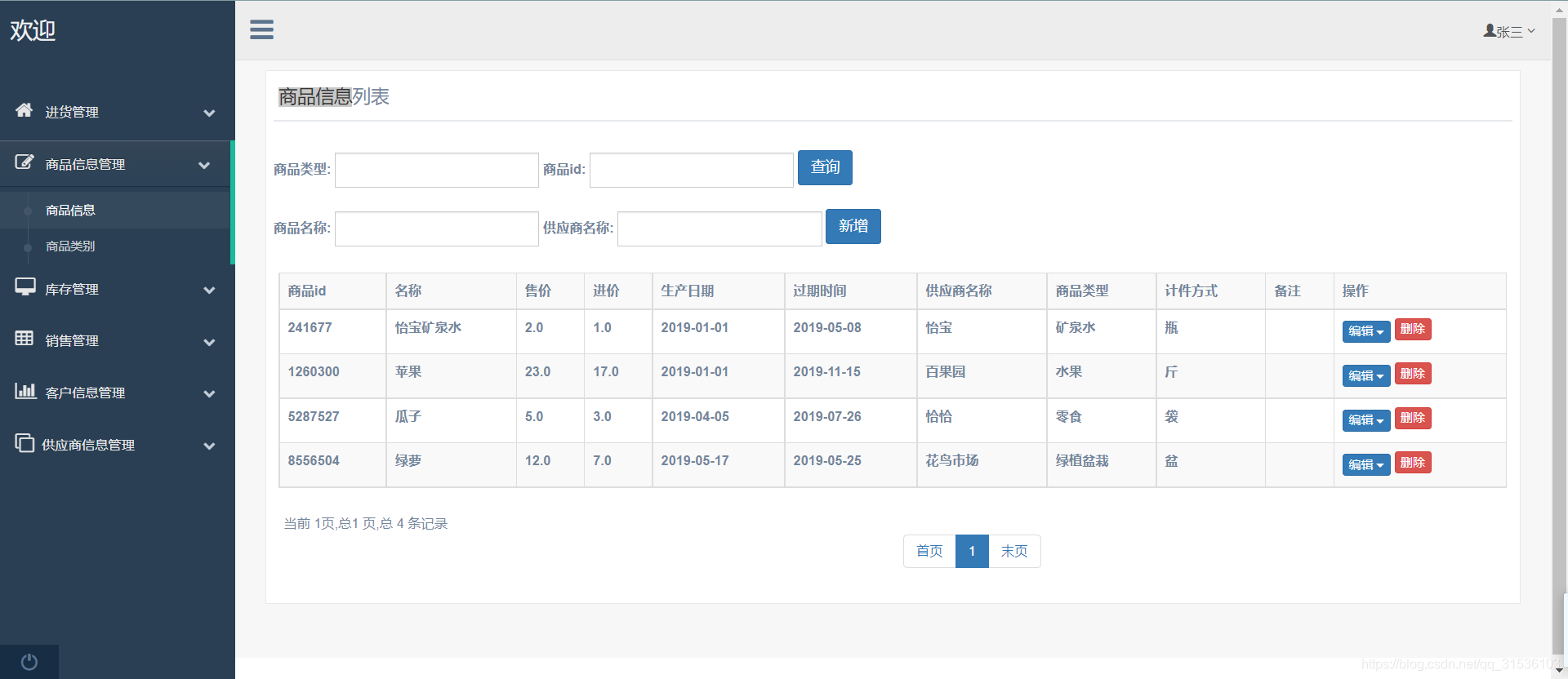Click the edit icon beside 商品信息管理
1568x679 pixels.
click(24, 162)
